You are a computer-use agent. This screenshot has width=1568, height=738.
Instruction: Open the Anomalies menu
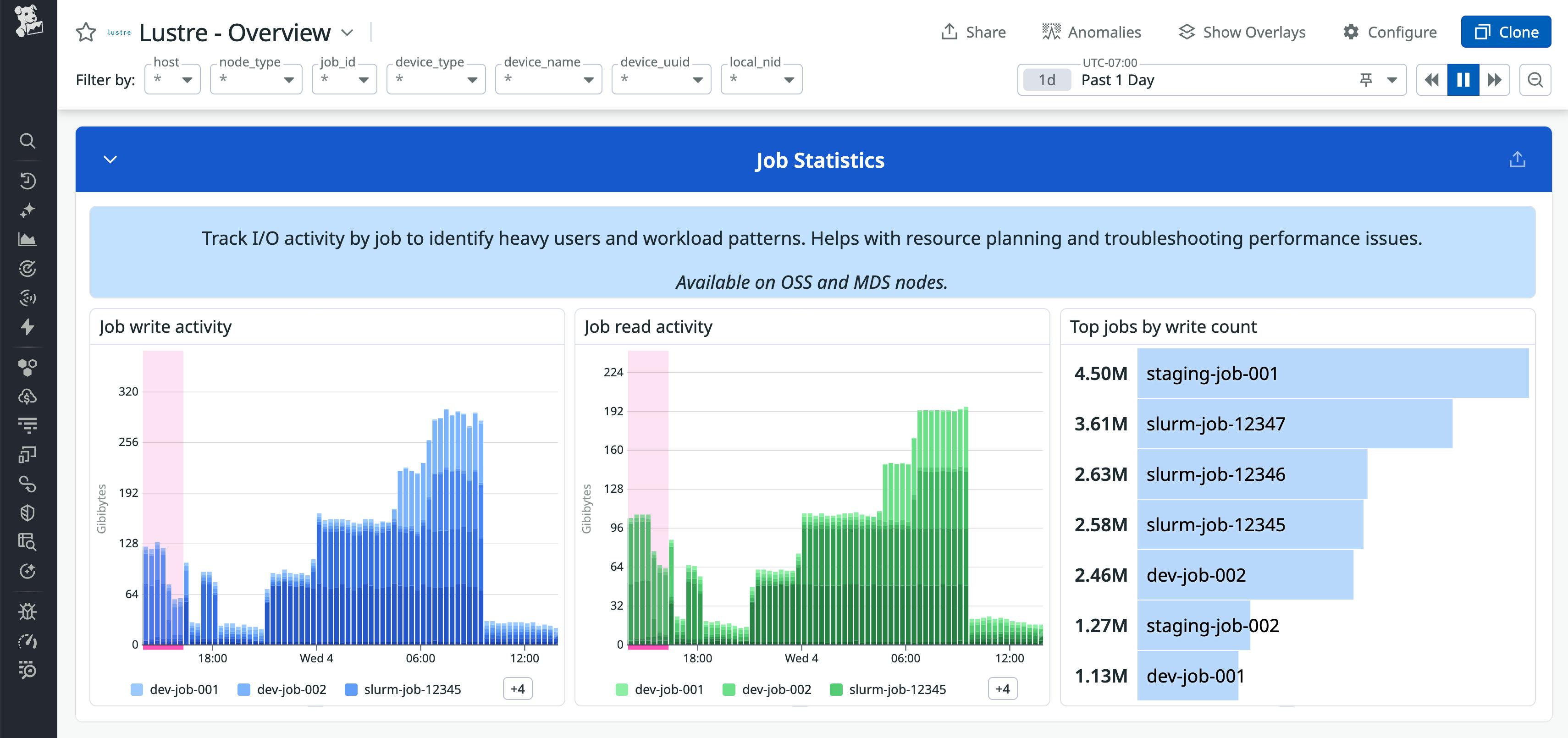pyautogui.click(x=1092, y=32)
